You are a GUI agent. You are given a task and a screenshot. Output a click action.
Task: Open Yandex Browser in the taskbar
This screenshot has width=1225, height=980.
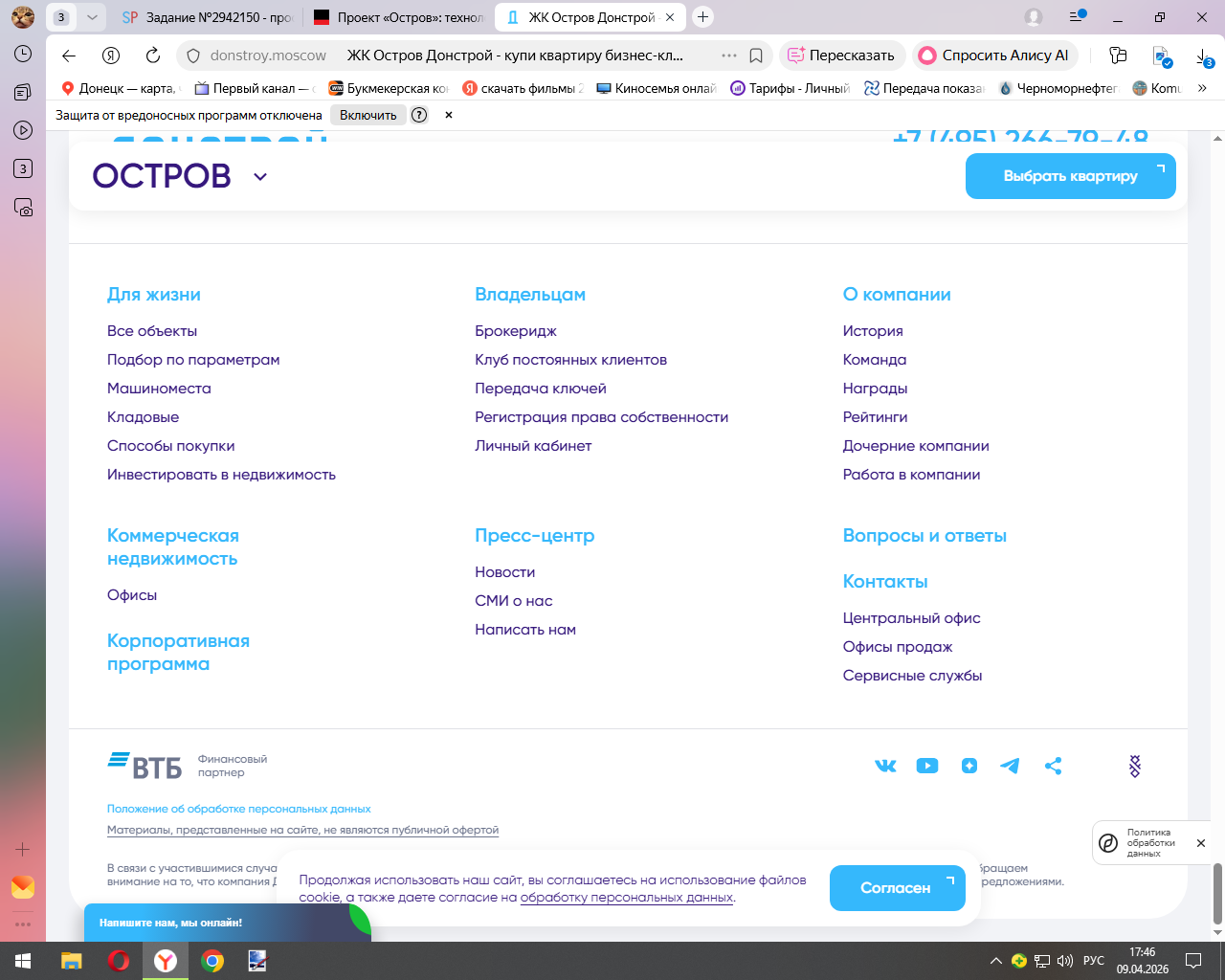[x=166, y=961]
